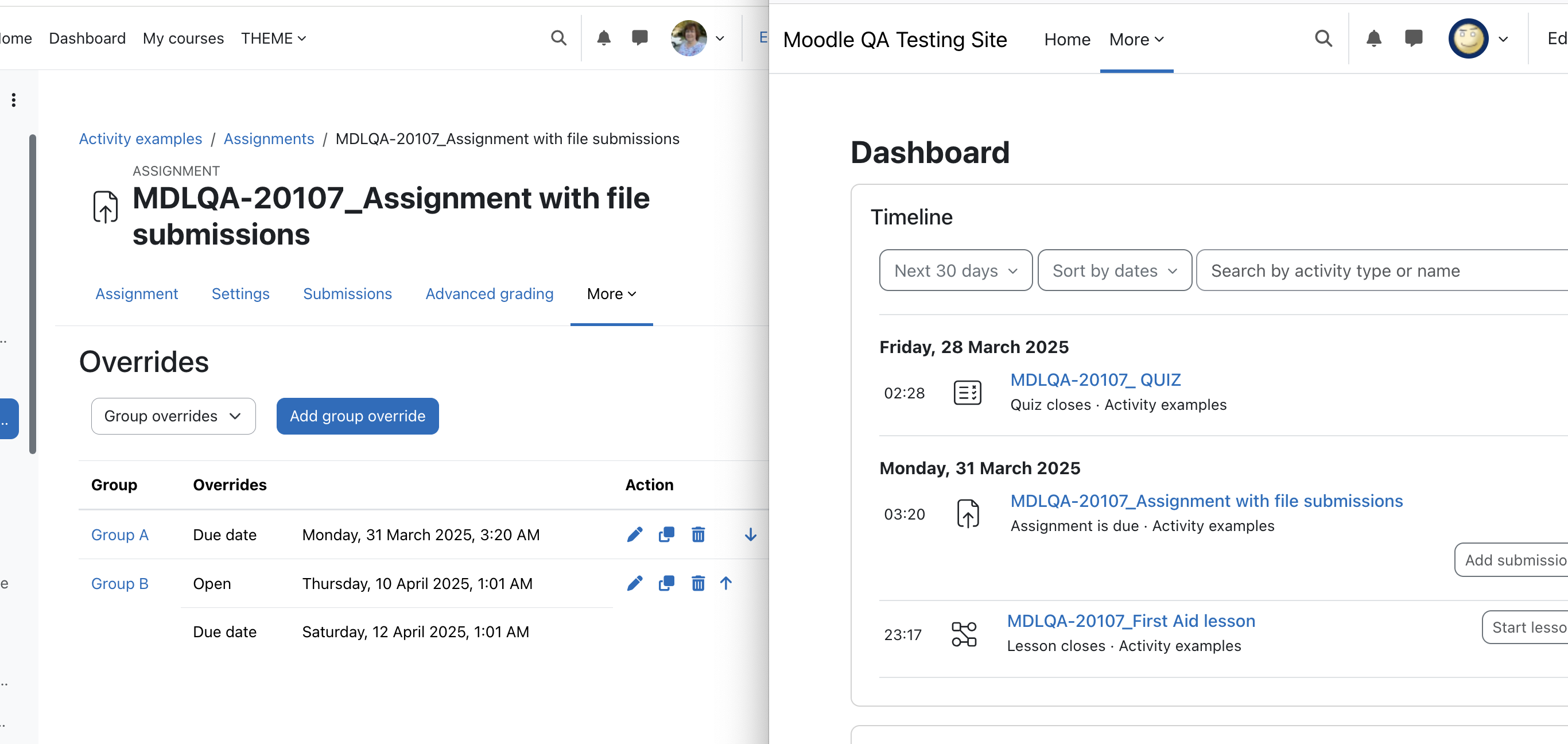Edit the Group B override

point(634,583)
